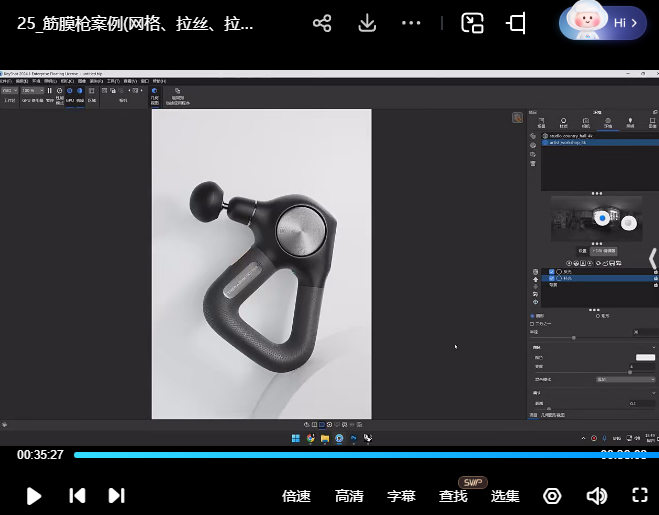Open the picture-in-picture mini window icon
The width and height of the screenshot is (659, 515).
(x=473, y=23)
